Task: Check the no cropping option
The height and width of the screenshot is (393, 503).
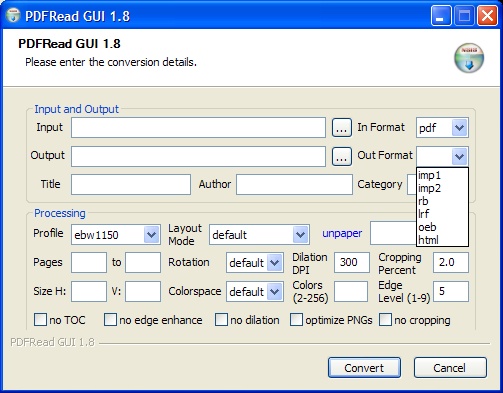Action: (x=385, y=320)
